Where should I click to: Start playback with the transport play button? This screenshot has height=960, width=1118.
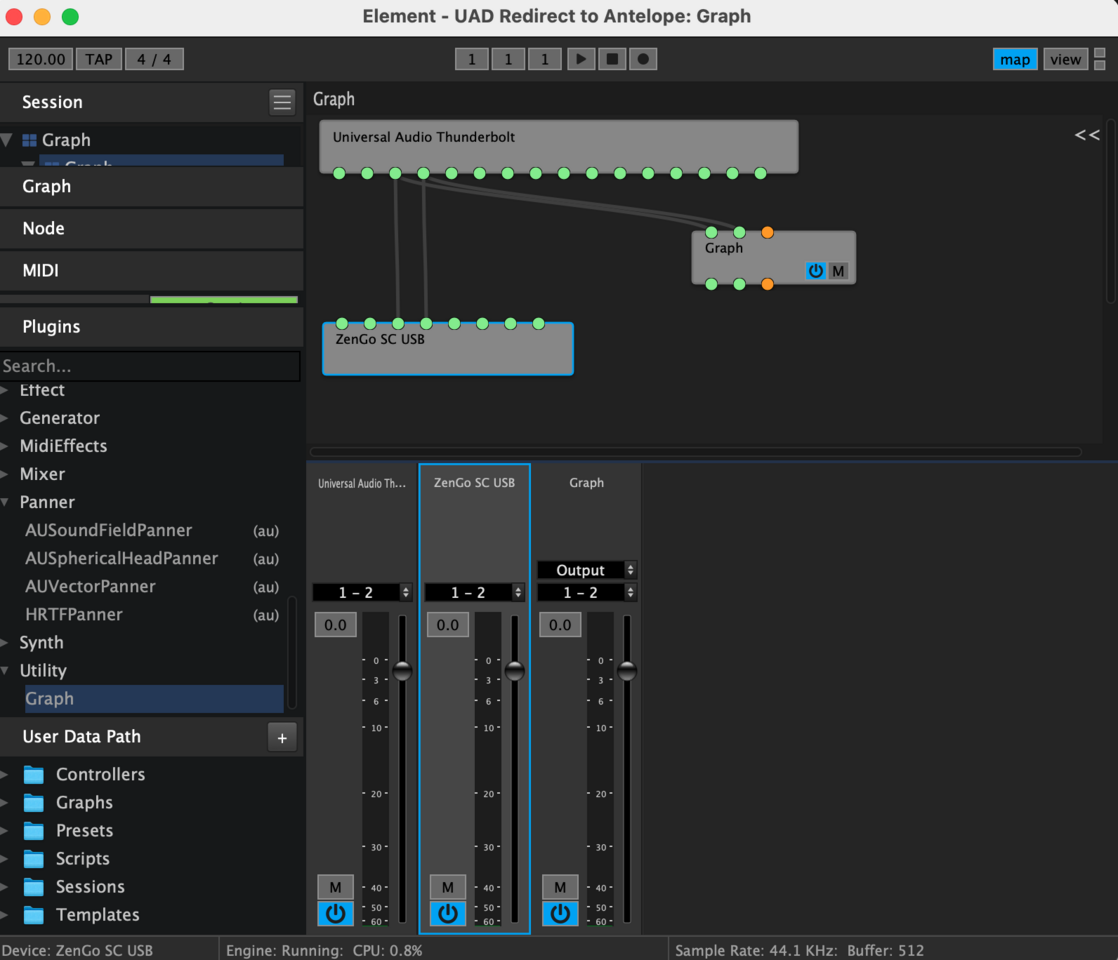coord(581,59)
